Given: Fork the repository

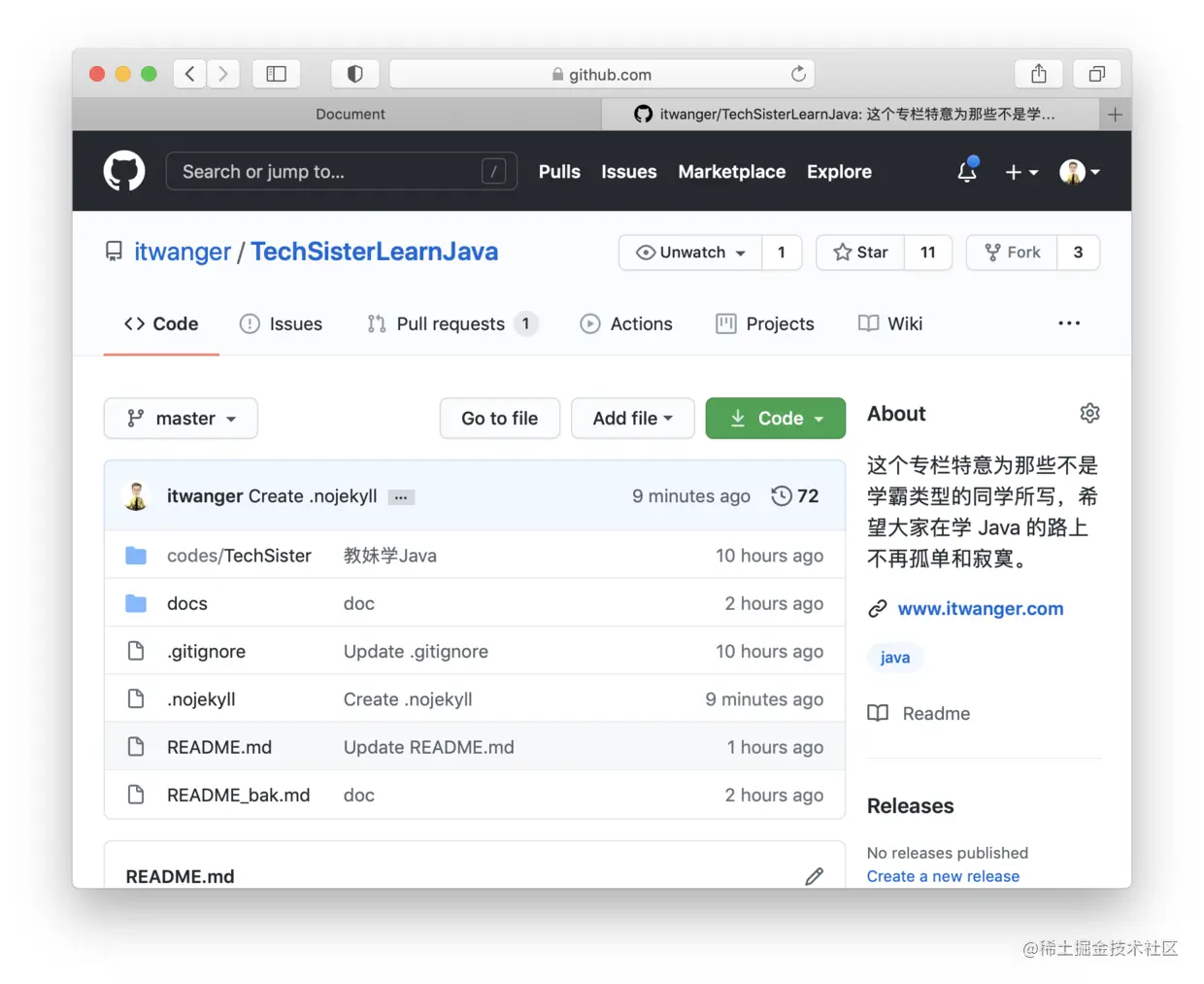Looking at the screenshot, I should click(1012, 253).
